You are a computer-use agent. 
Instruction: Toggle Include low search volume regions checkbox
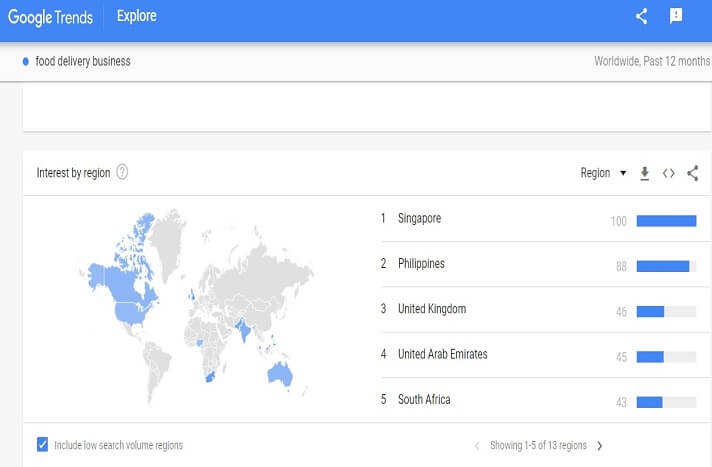click(x=42, y=444)
